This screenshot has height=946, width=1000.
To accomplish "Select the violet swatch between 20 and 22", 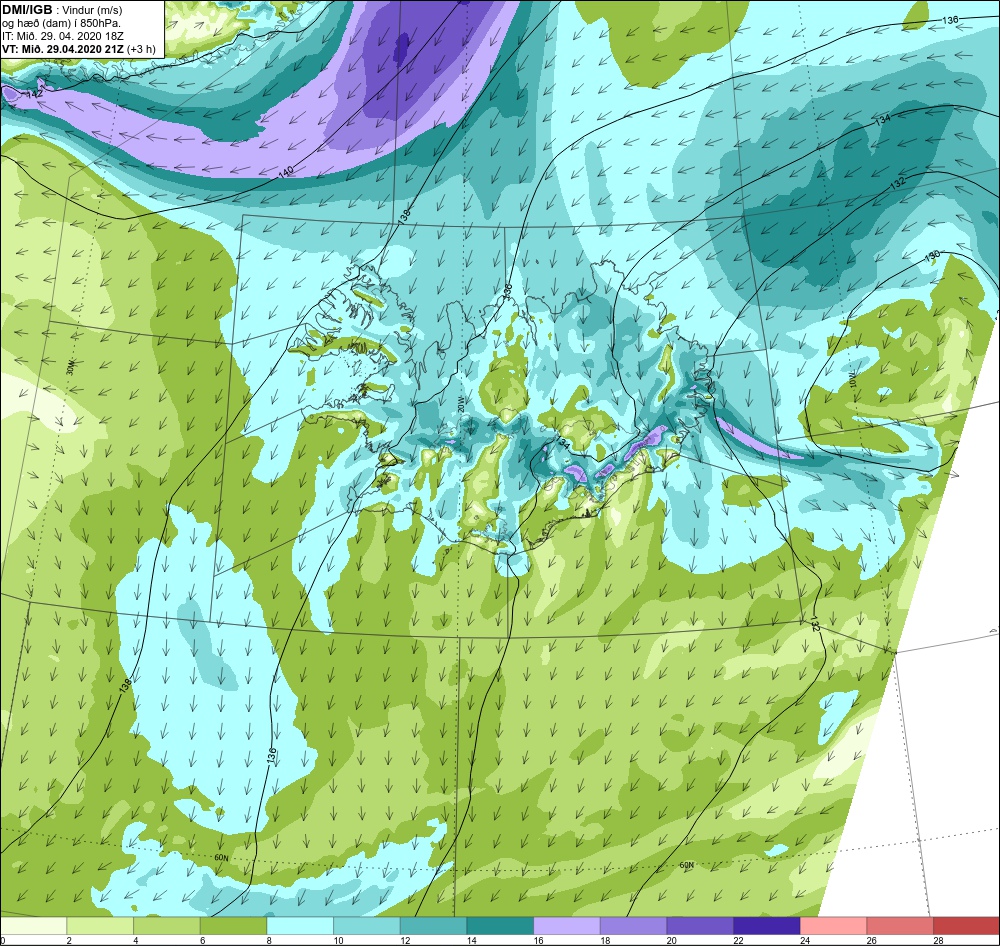I will pos(700,925).
